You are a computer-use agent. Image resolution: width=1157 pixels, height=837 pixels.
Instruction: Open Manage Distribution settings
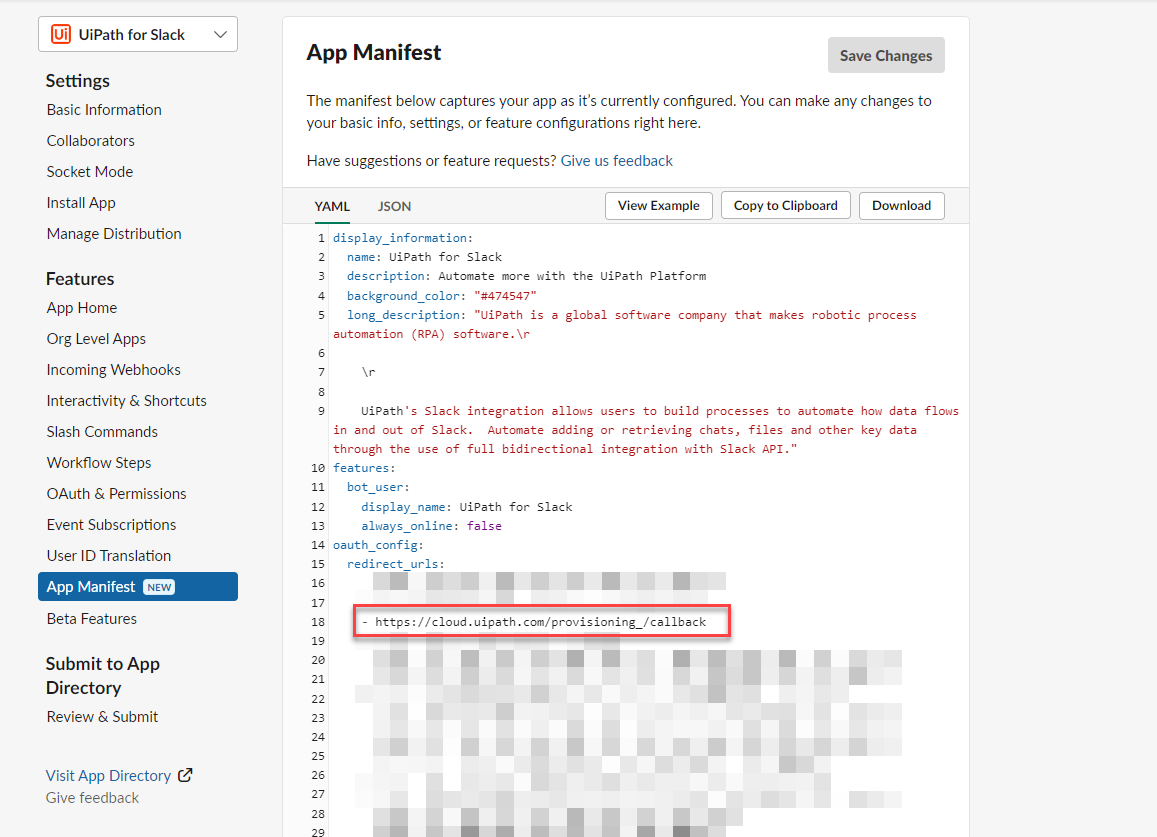click(114, 234)
